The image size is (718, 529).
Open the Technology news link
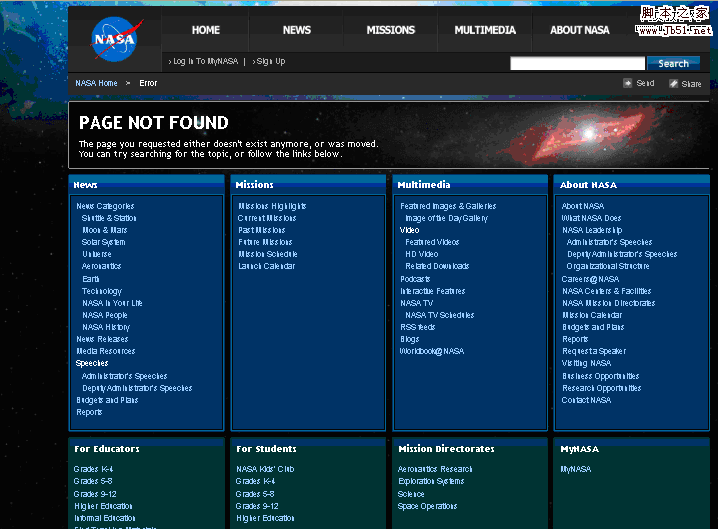click(102, 291)
